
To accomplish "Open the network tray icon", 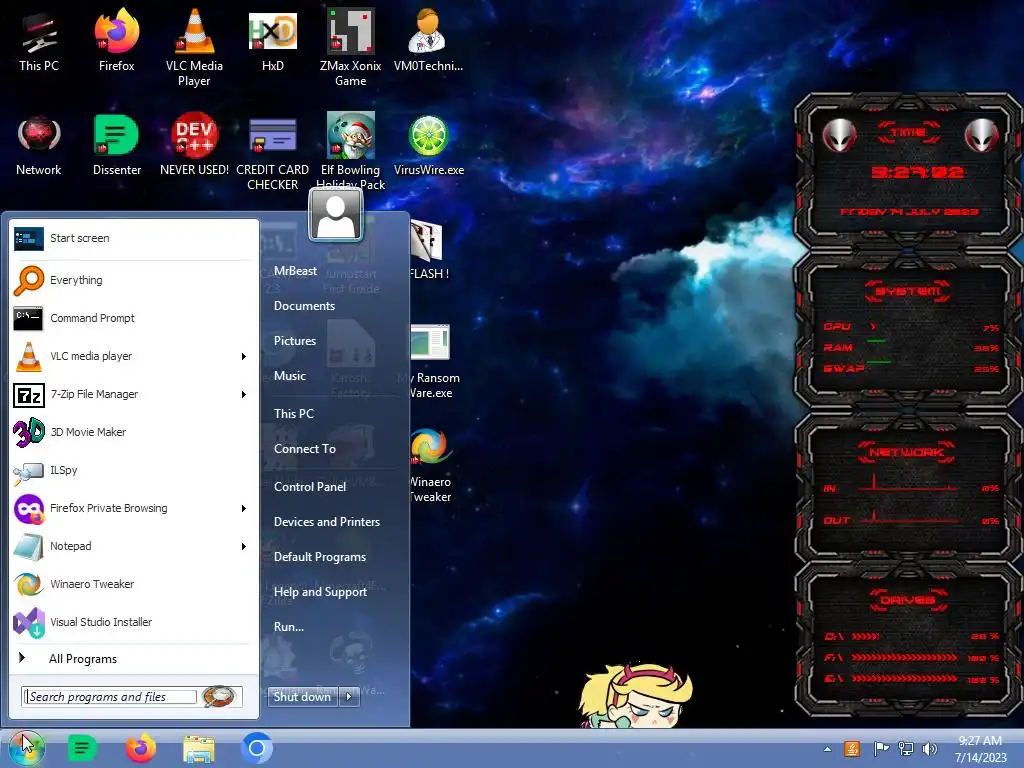I will [906, 749].
